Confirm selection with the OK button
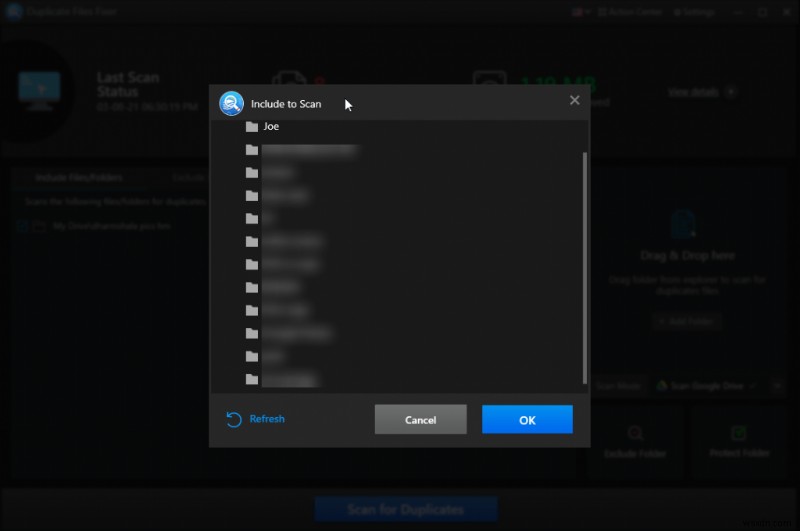Image resolution: width=800 pixels, height=531 pixels. [527, 419]
